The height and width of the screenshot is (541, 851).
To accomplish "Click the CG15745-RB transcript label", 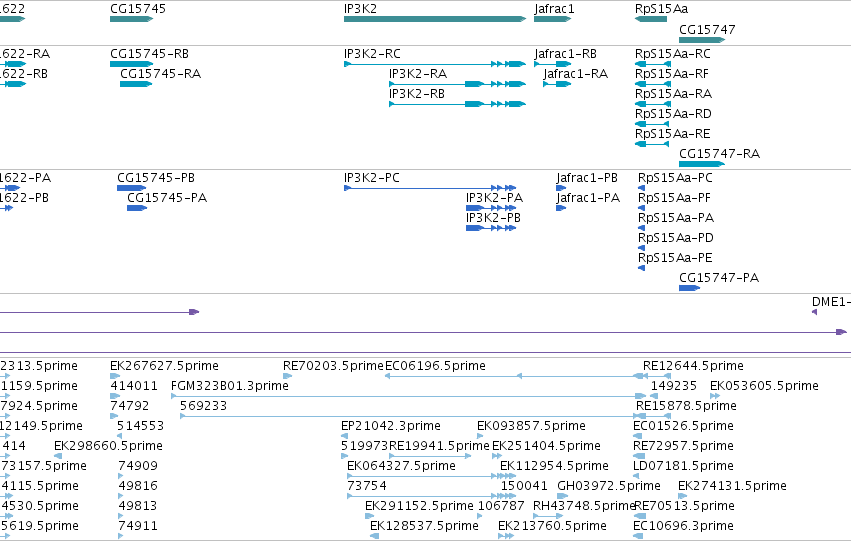I will (x=149, y=54).
